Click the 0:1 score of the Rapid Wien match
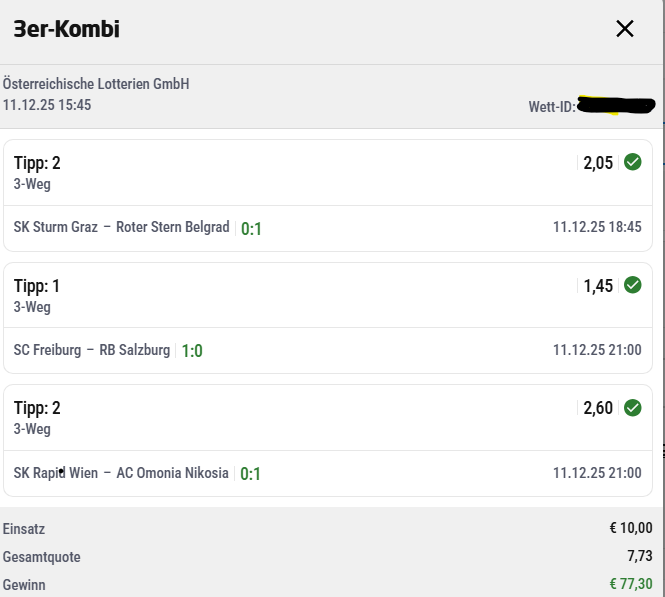The image size is (665, 597). [x=250, y=474]
